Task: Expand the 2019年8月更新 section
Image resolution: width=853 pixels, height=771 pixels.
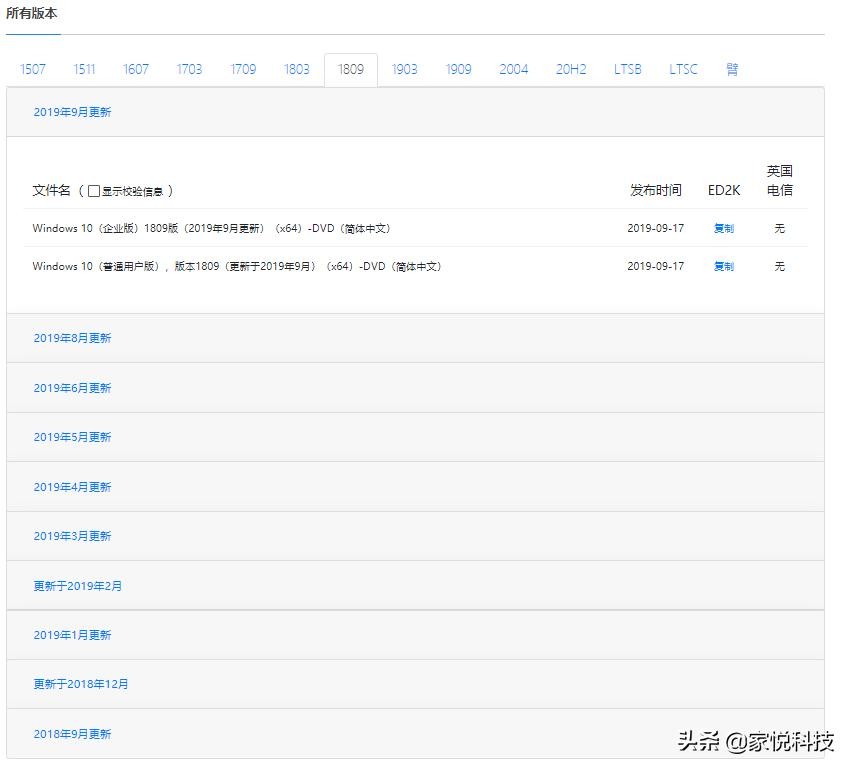Action: coord(72,338)
